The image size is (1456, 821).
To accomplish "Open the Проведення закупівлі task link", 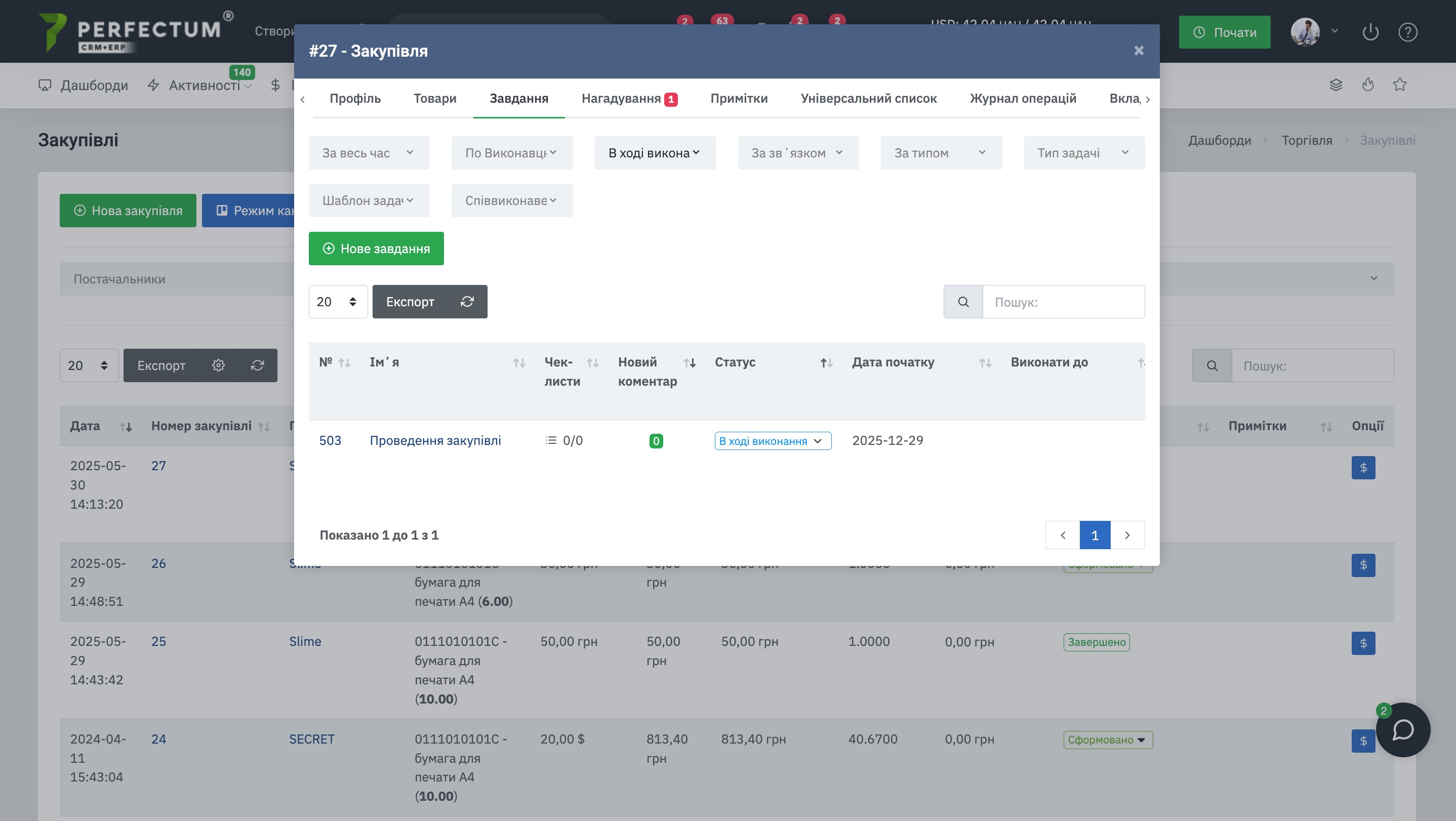I will click(x=435, y=441).
